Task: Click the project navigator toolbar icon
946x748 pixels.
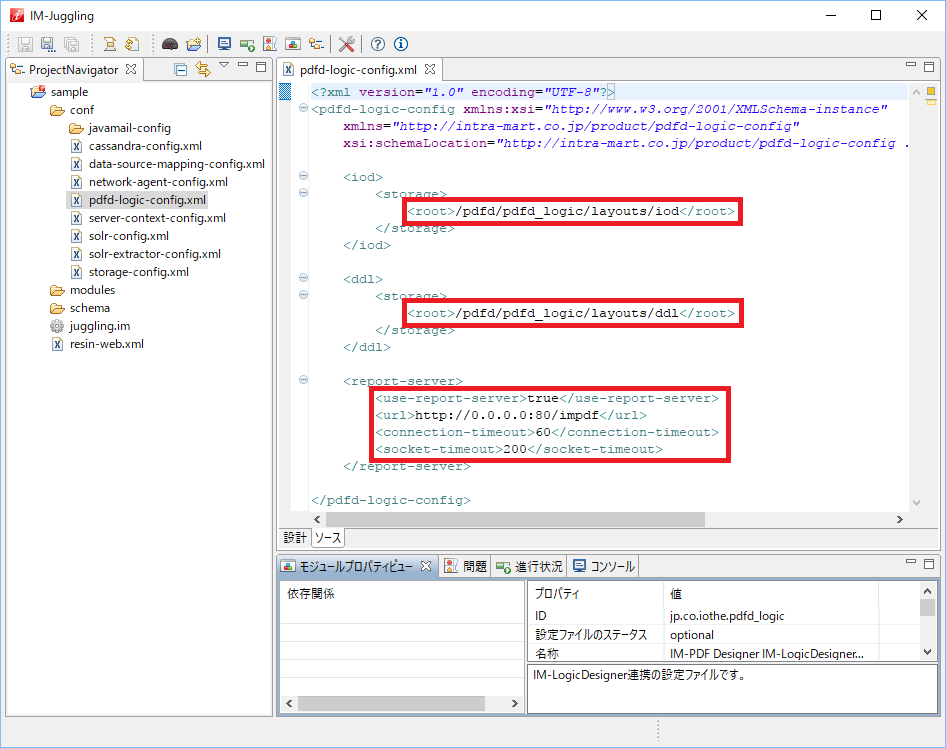Action: pyautogui.click(x=316, y=44)
